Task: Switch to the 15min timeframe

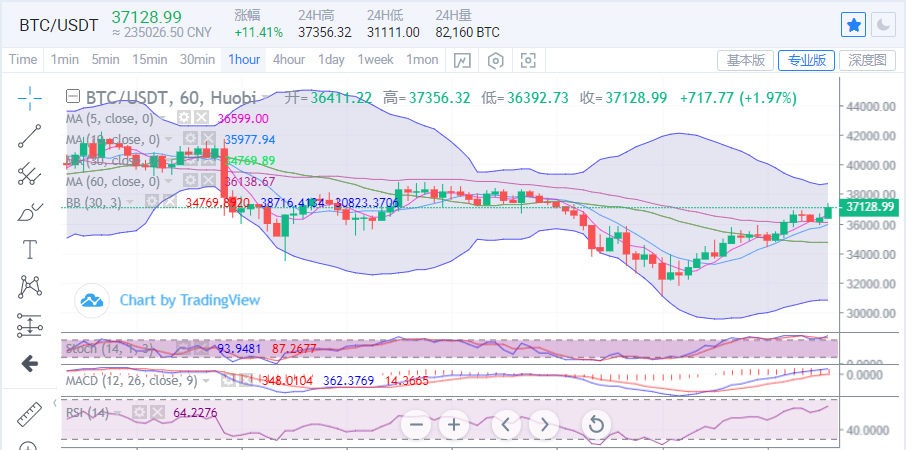Action: pos(150,60)
